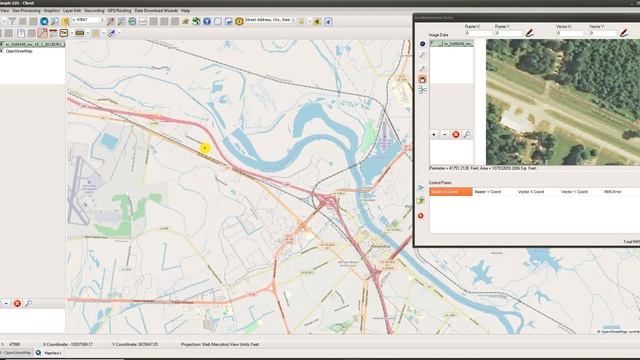Click the yellow layer icon left of scale box

(65, 21)
